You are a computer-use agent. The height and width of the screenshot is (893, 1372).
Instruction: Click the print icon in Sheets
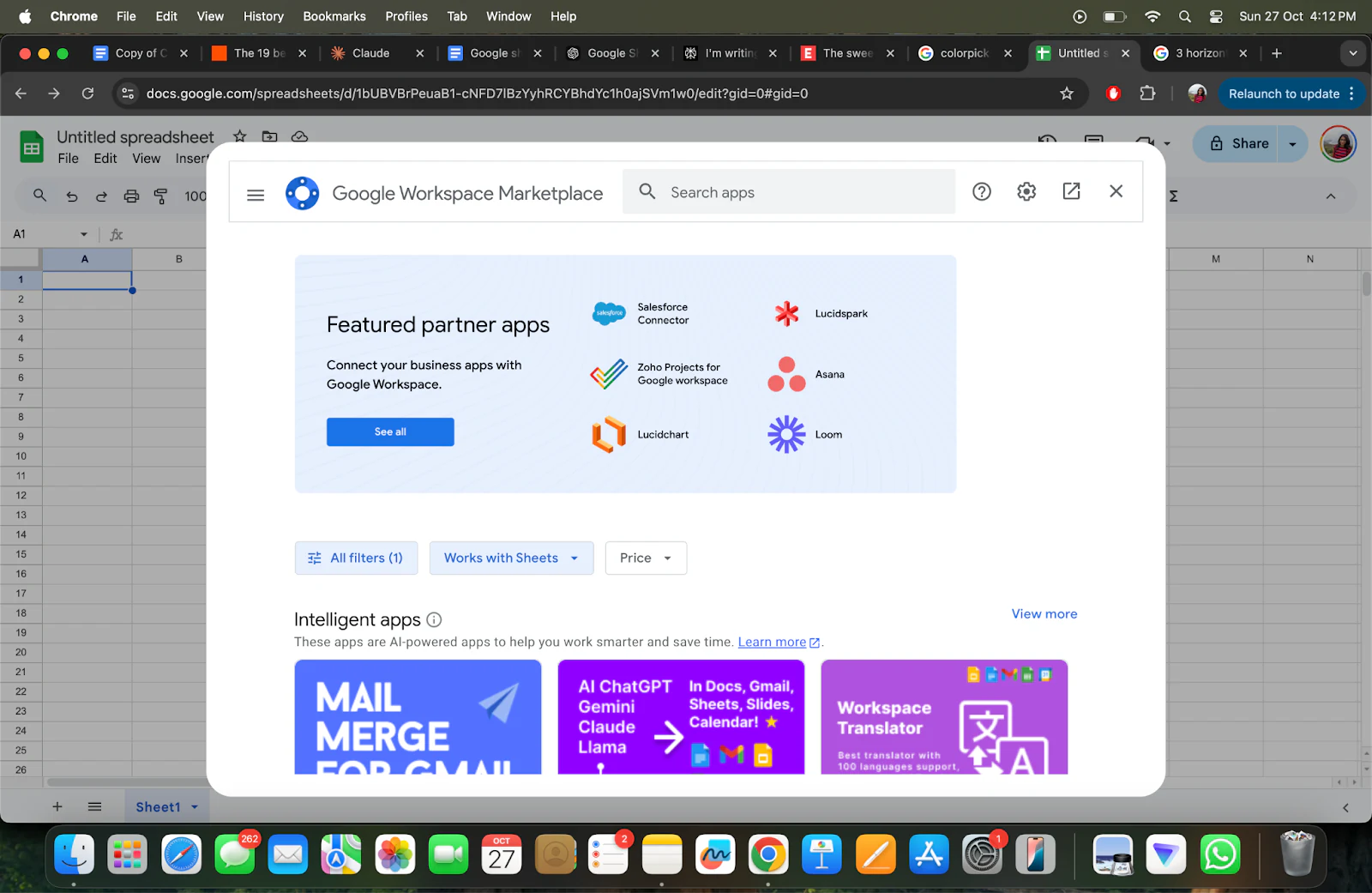pos(131,196)
